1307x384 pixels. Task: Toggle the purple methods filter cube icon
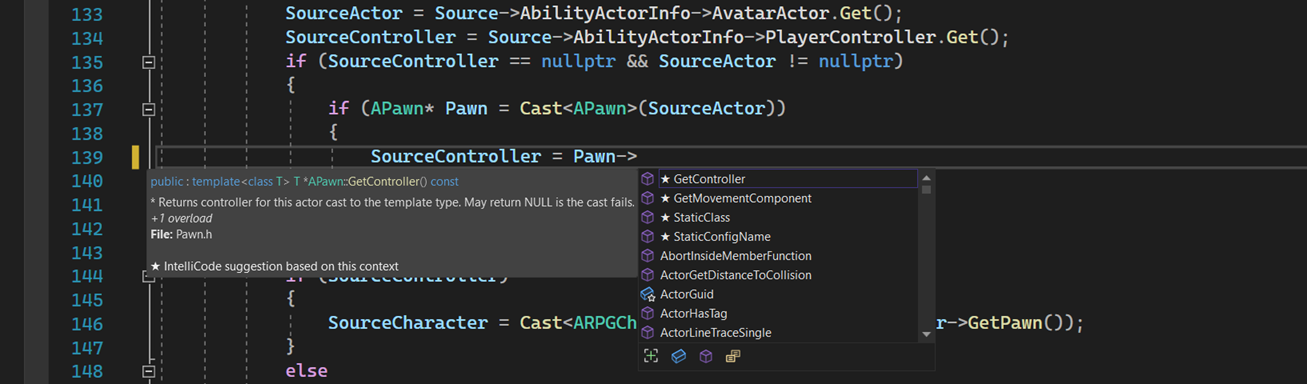(705, 356)
